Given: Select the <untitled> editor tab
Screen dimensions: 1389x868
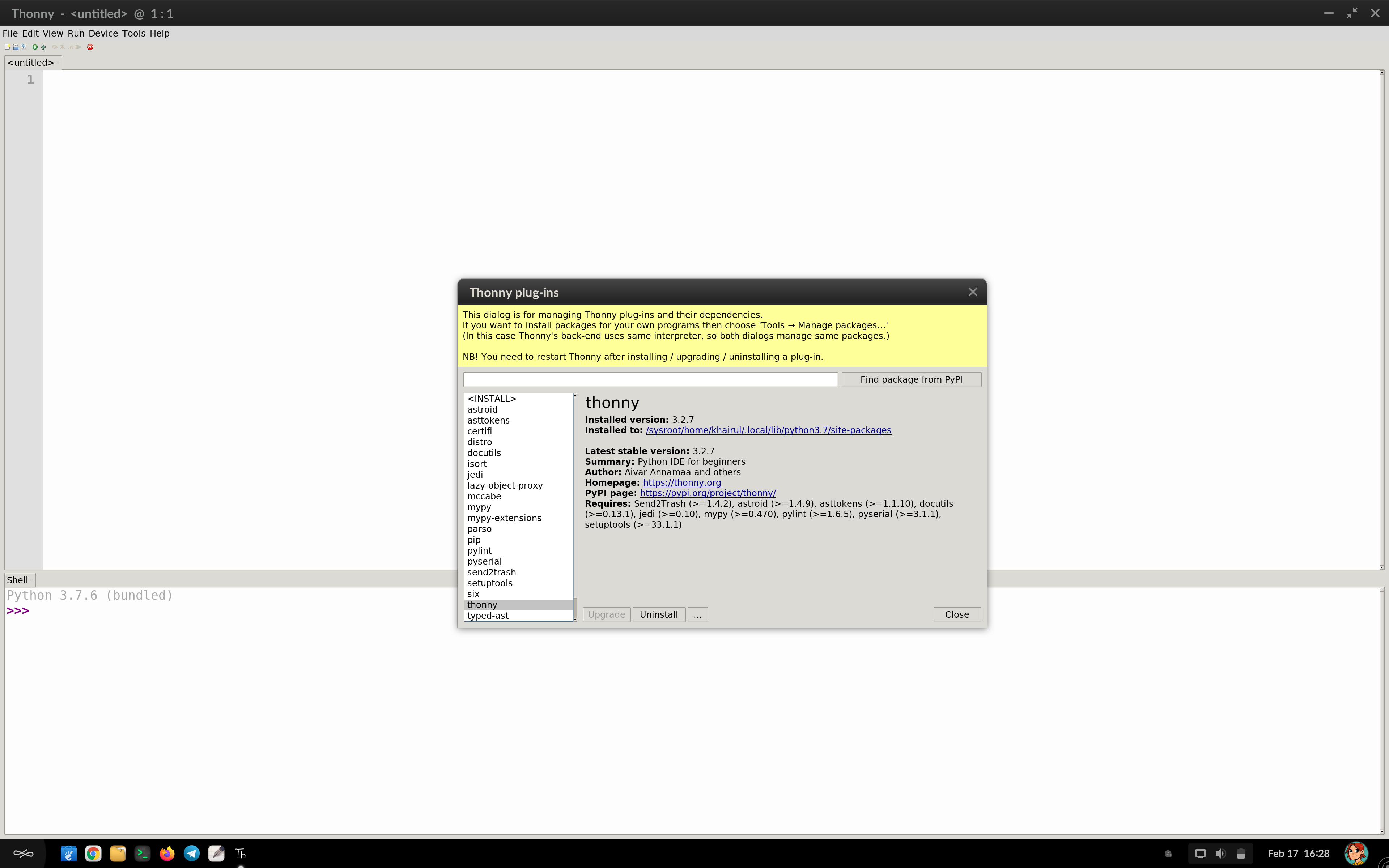Looking at the screenshot, I should (x=31, y=63).
